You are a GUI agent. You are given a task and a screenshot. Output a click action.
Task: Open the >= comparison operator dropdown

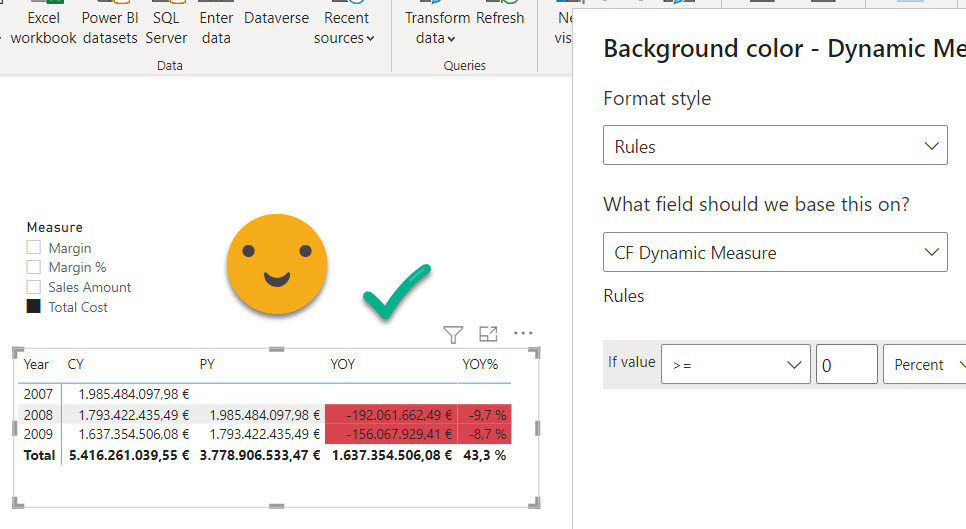735,365
